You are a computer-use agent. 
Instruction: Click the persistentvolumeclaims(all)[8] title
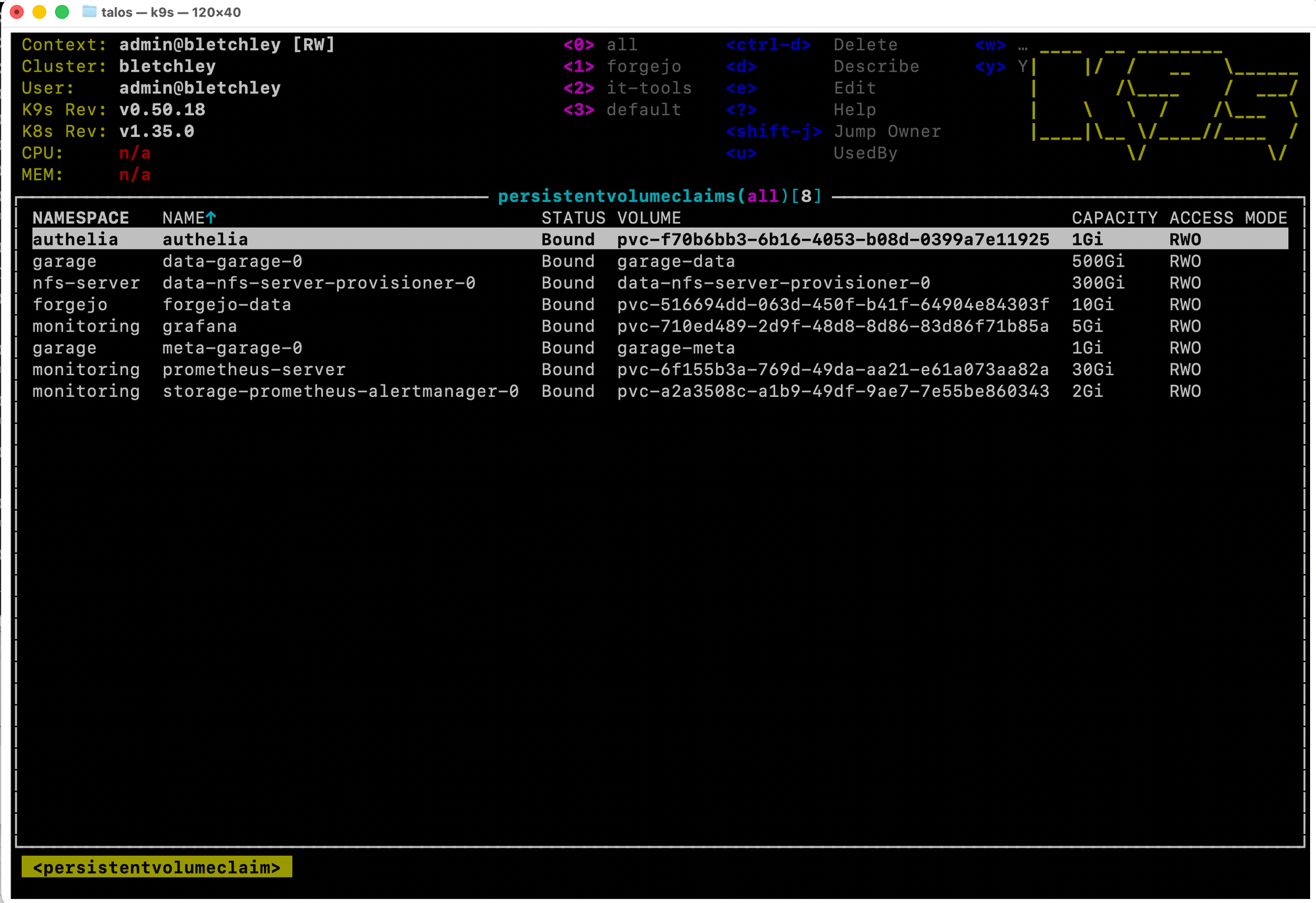(660, 196)
